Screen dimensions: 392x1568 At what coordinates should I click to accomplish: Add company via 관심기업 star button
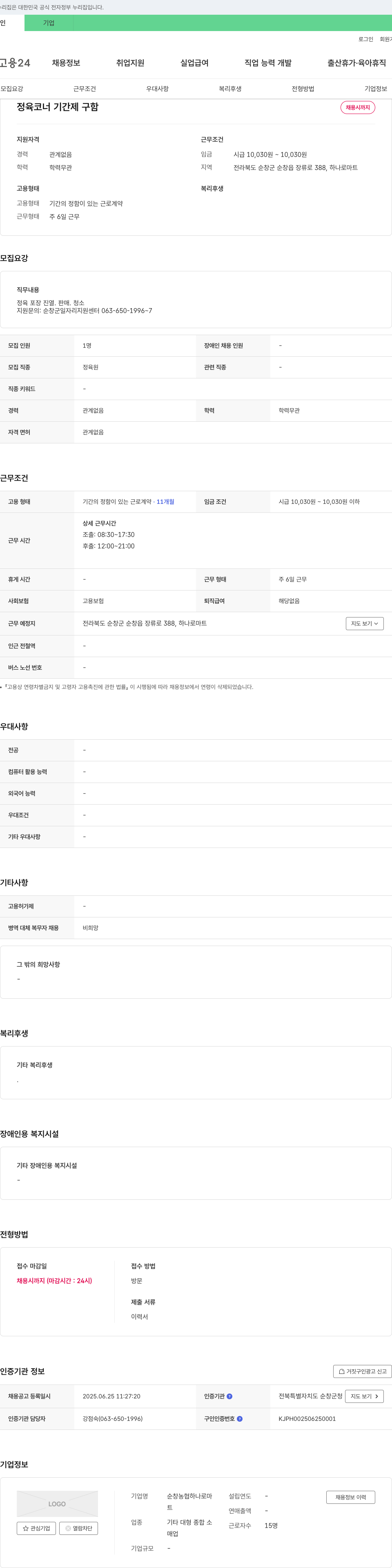(36, 1528)
